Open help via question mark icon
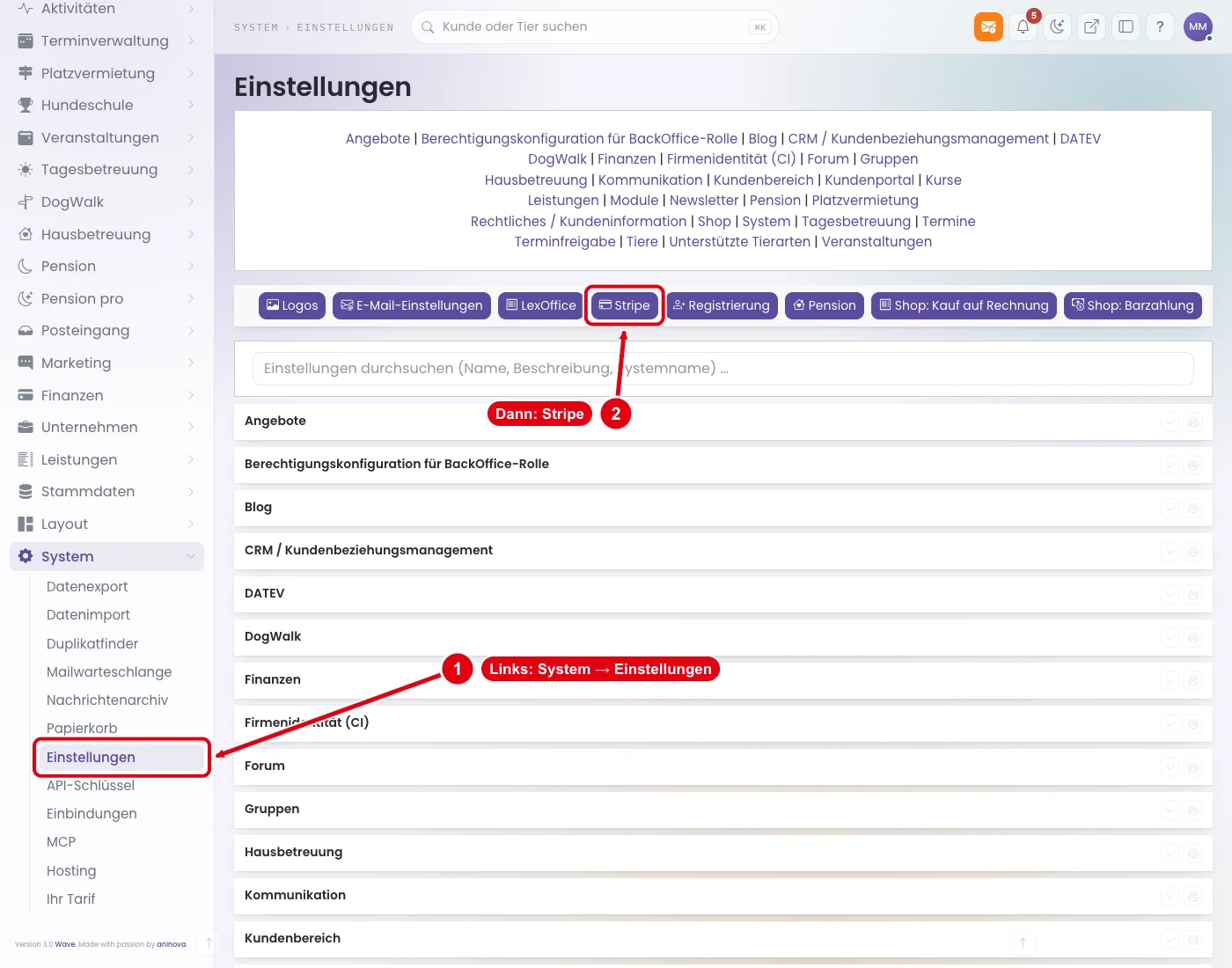 pos(1160,26)
